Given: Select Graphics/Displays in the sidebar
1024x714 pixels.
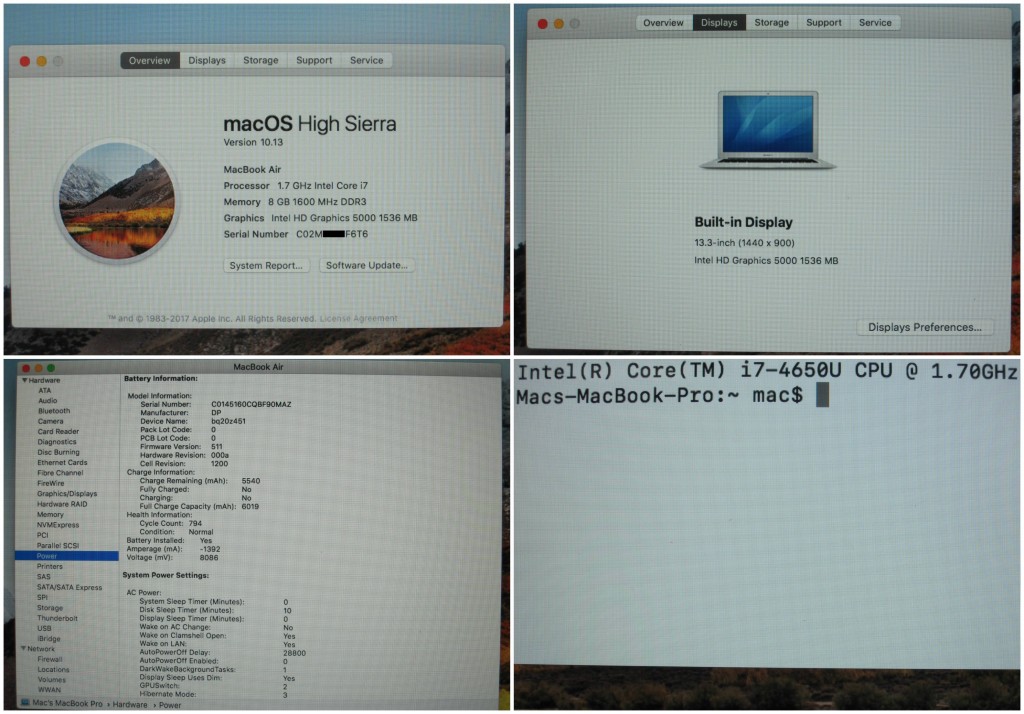Looking at the screenshot, I should pos(67,494).
